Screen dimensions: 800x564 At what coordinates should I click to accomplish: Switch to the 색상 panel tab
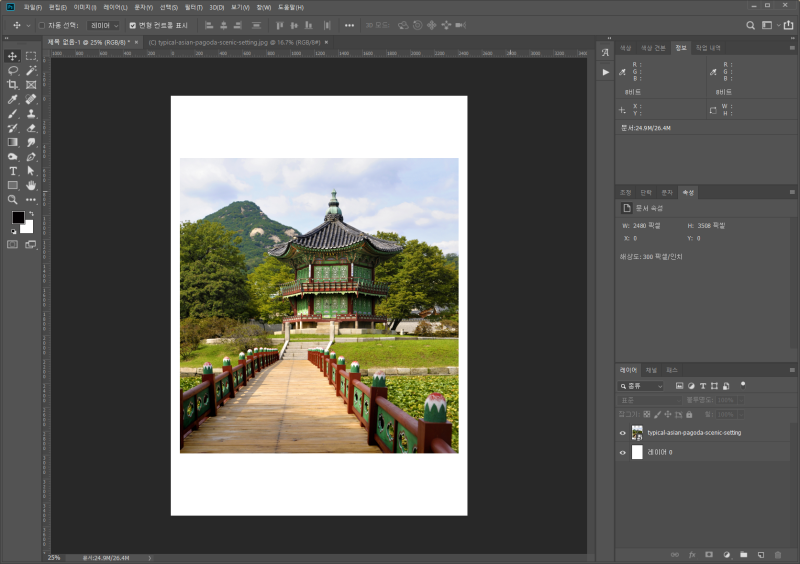(626, 48)
